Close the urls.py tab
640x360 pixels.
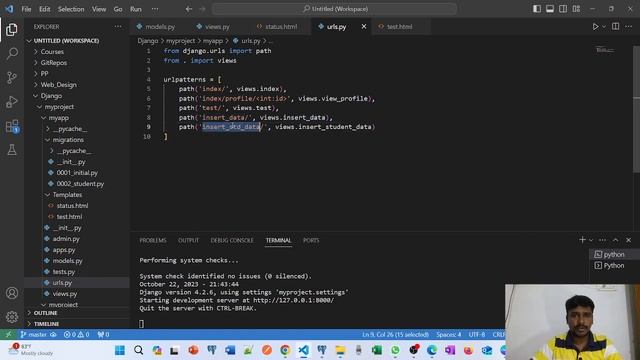[x=364, y=27]
